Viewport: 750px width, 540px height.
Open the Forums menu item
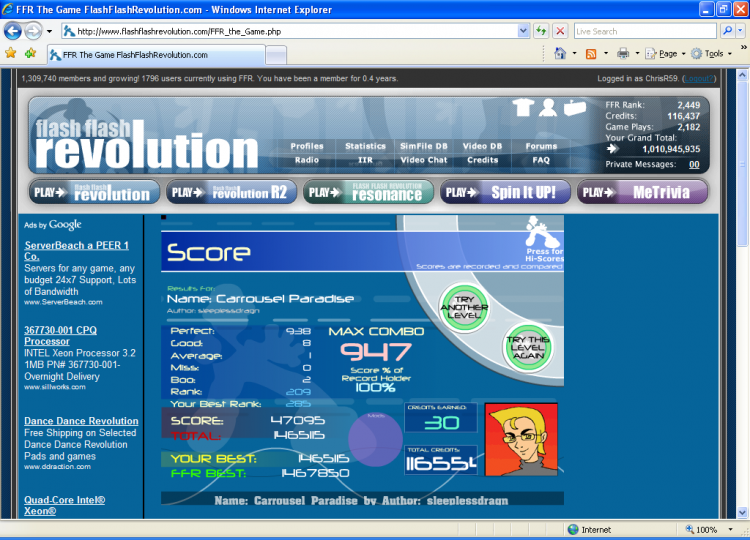[x=541, y=146]
